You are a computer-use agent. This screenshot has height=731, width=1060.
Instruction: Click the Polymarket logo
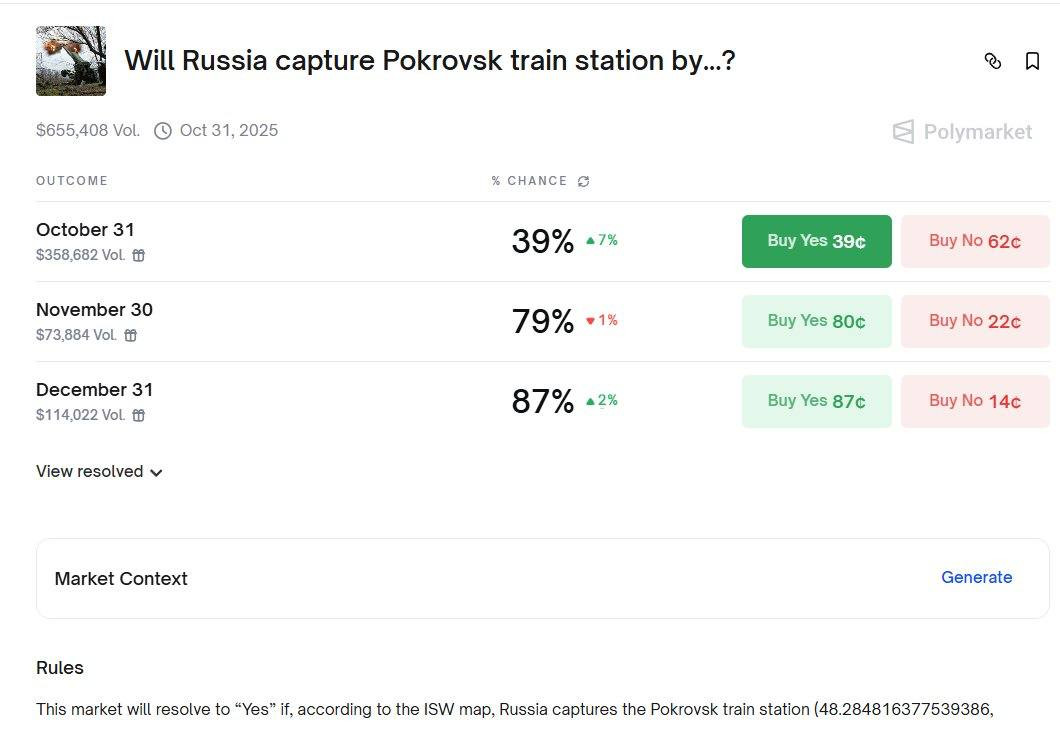tap(962, 132)
